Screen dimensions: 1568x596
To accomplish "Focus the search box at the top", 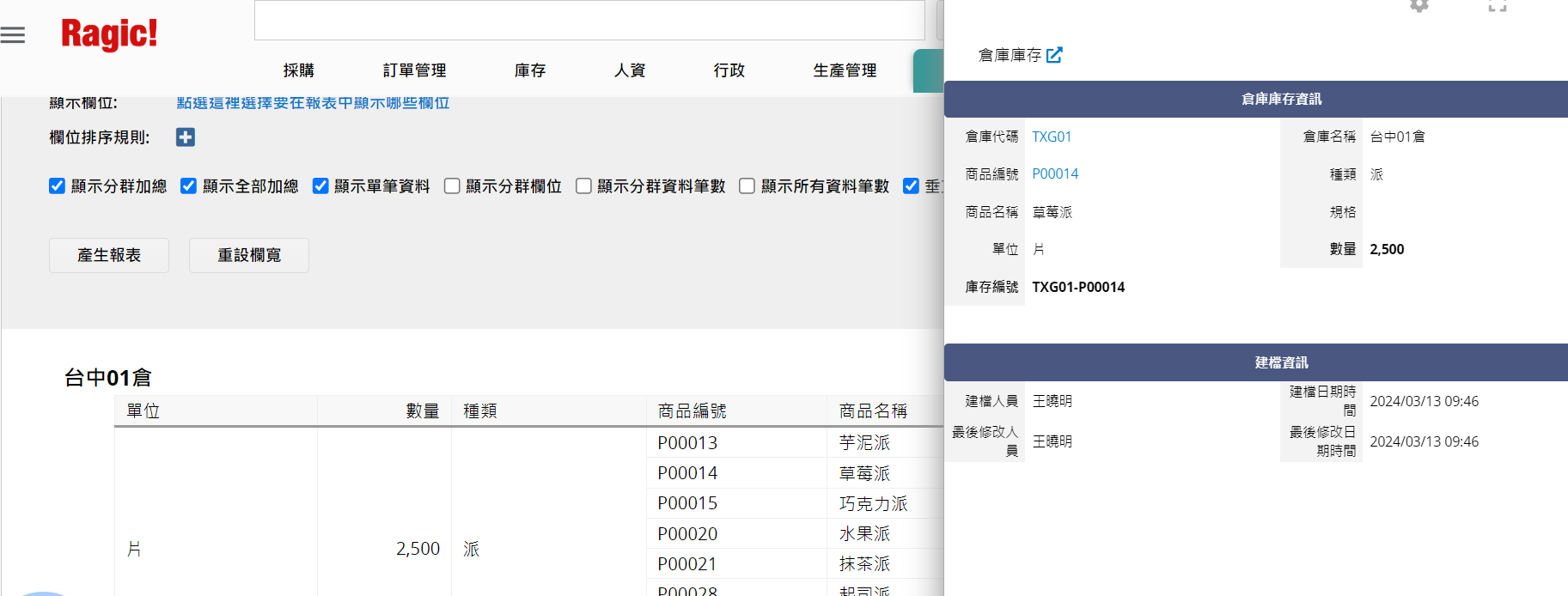I will [589, 21].
